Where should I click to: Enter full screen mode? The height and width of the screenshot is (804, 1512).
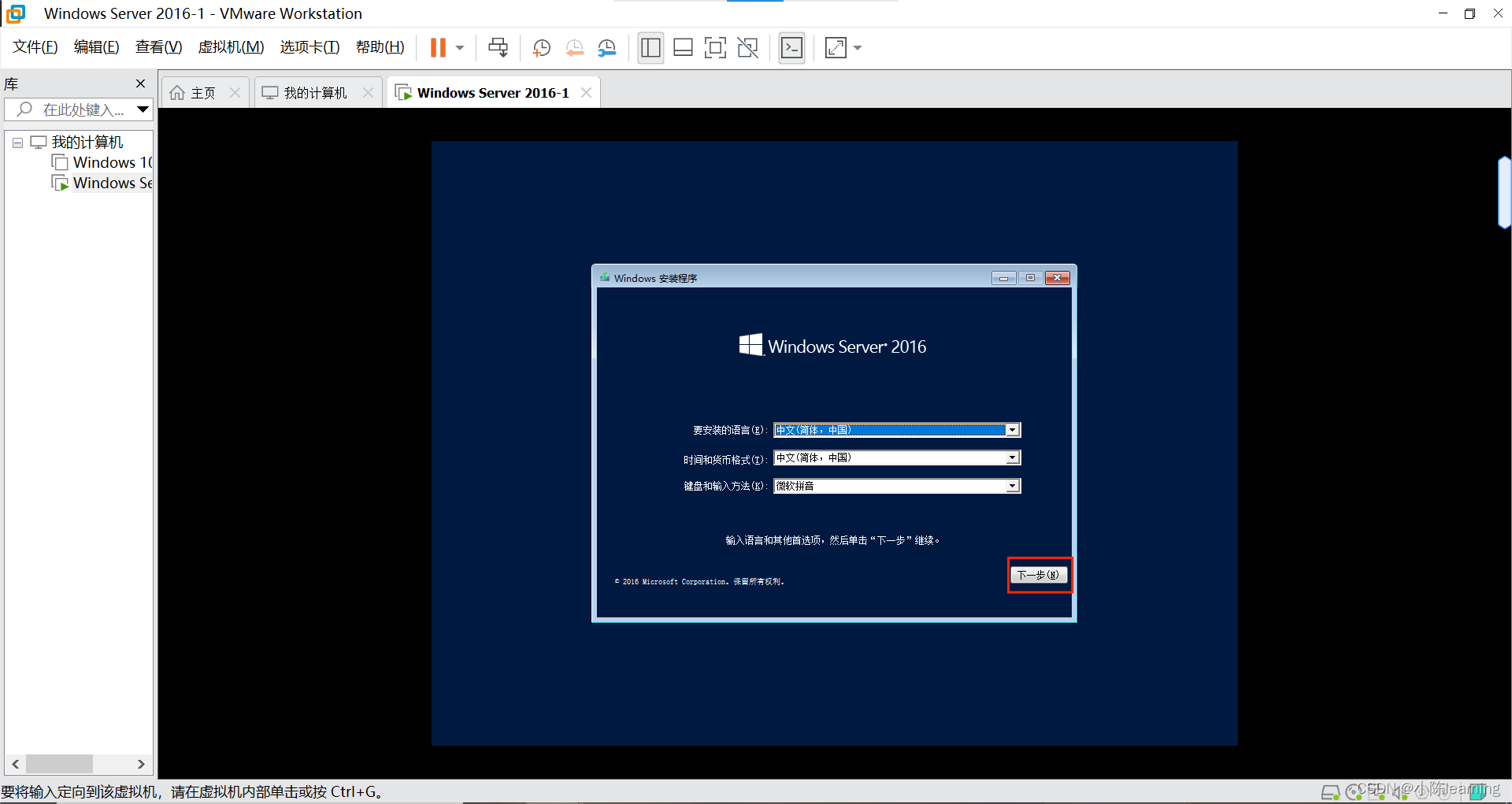point(715,48)
